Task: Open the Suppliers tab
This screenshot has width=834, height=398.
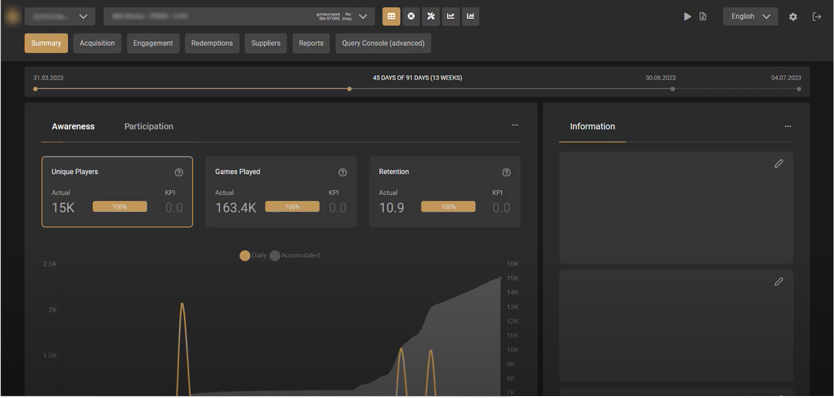Action: [266, 43]
